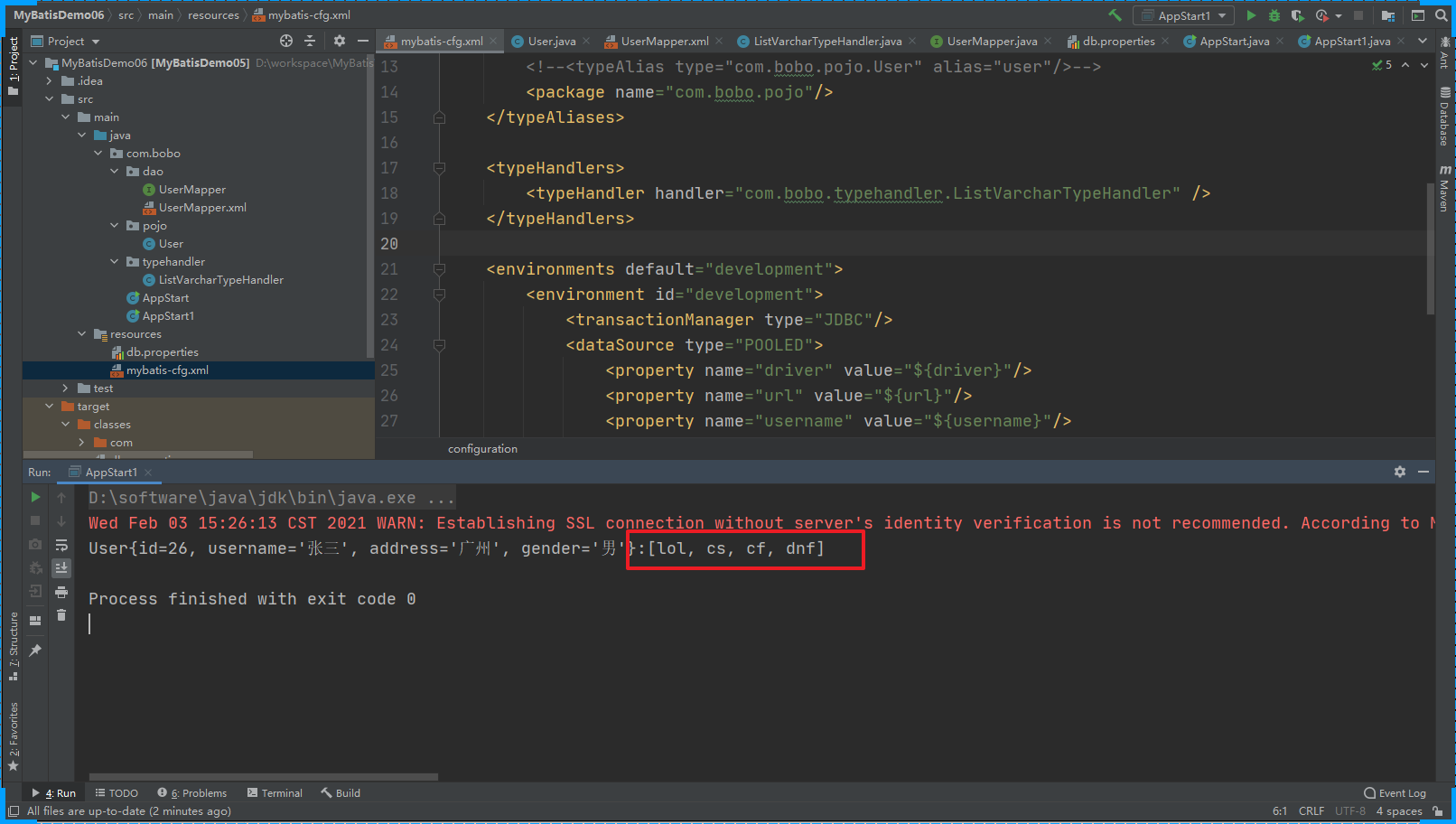Click the print icon in Run console
The image size is (1456, 824).
(61, 592)
